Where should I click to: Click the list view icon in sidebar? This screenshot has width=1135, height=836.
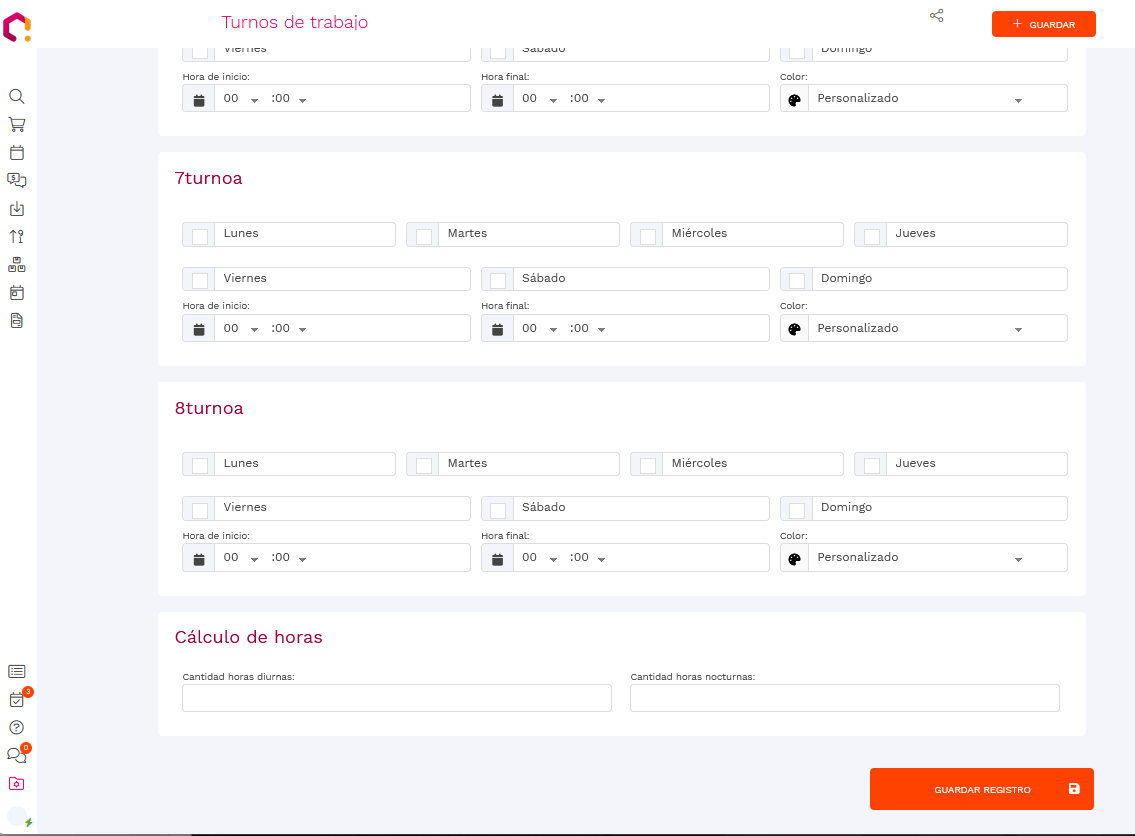tap(16, 672)
